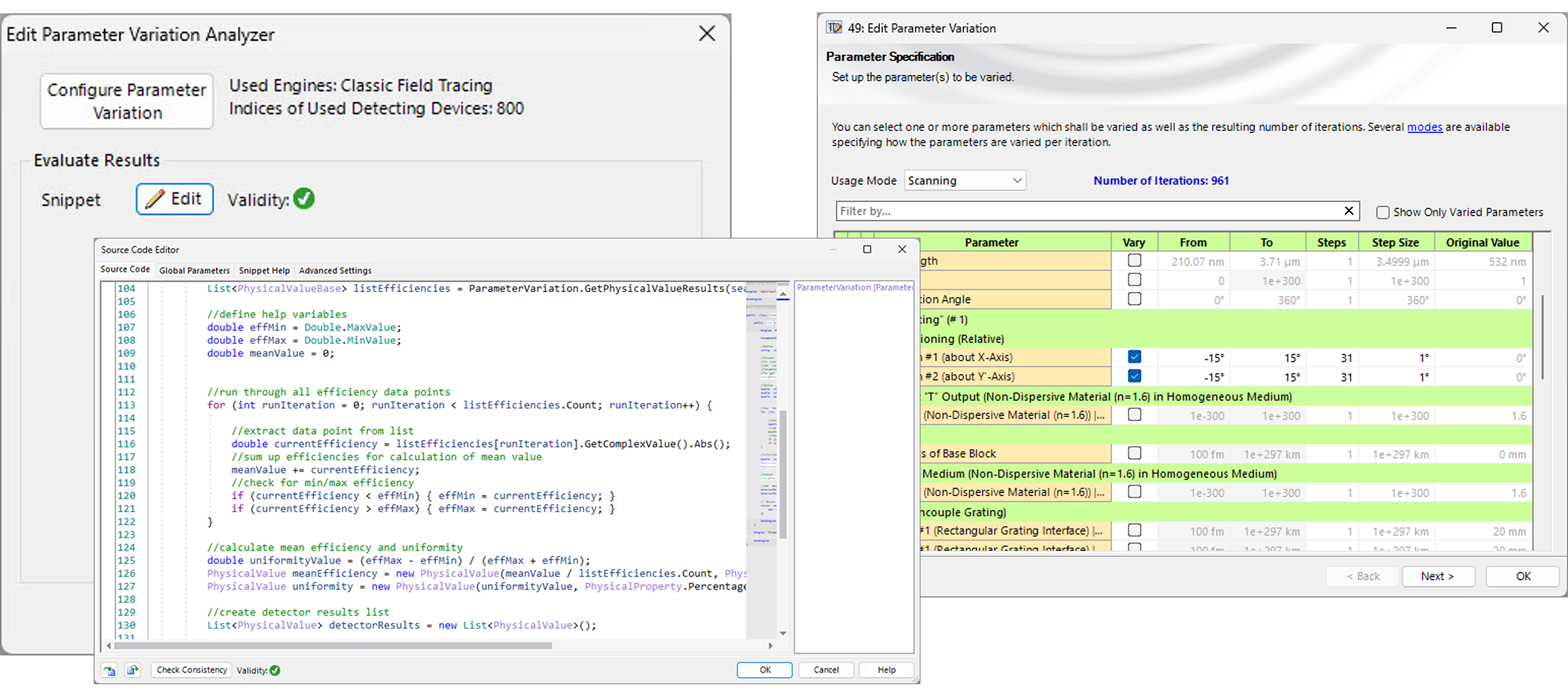Click the export snippet icon
This screenshot has height=697, width=1568.
tap(132, 670)
